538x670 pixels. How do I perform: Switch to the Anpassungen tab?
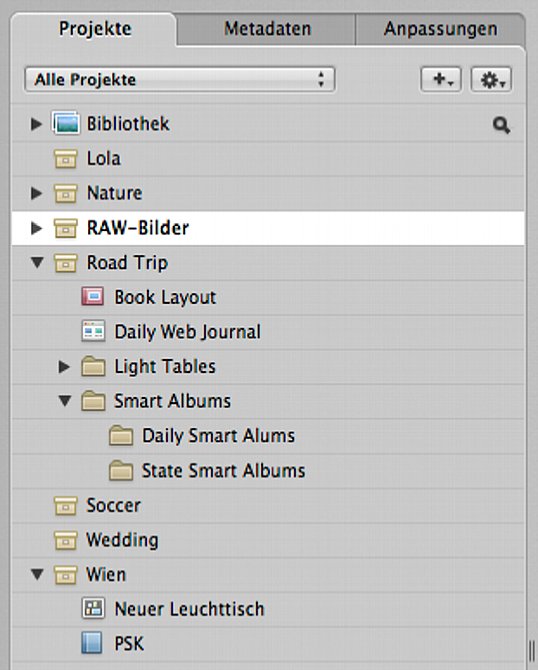pos(440,29)
